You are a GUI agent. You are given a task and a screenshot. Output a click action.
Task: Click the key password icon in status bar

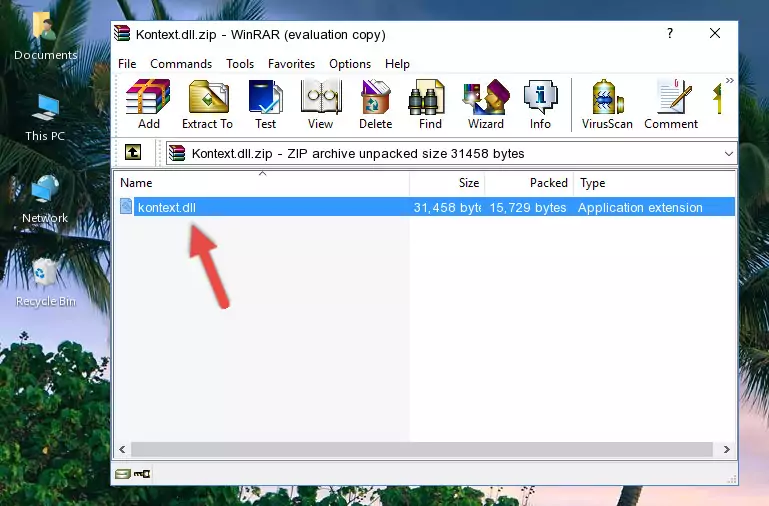click(x=142, y=474)
